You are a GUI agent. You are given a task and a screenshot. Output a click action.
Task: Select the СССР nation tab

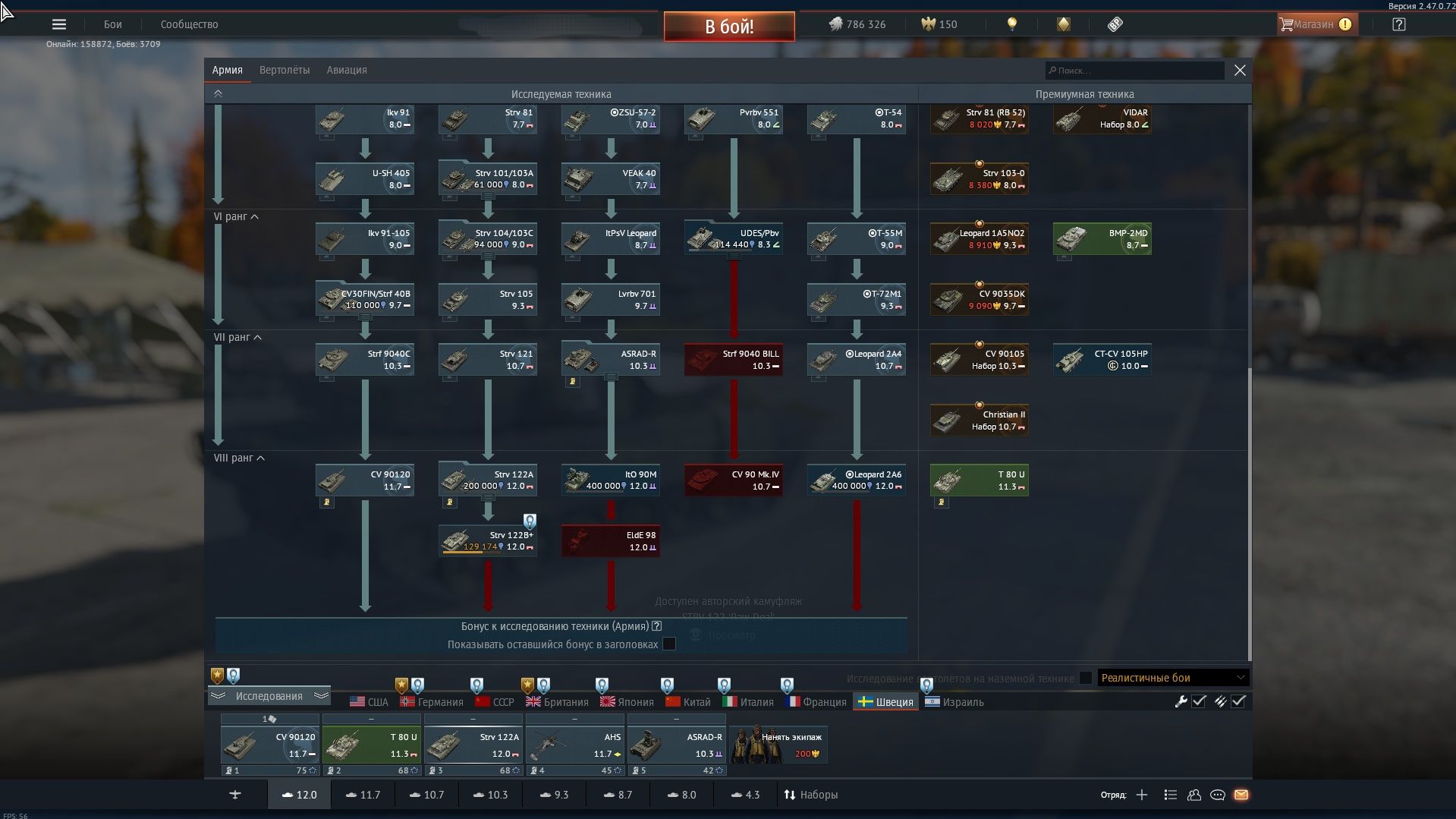pos(494,702)
